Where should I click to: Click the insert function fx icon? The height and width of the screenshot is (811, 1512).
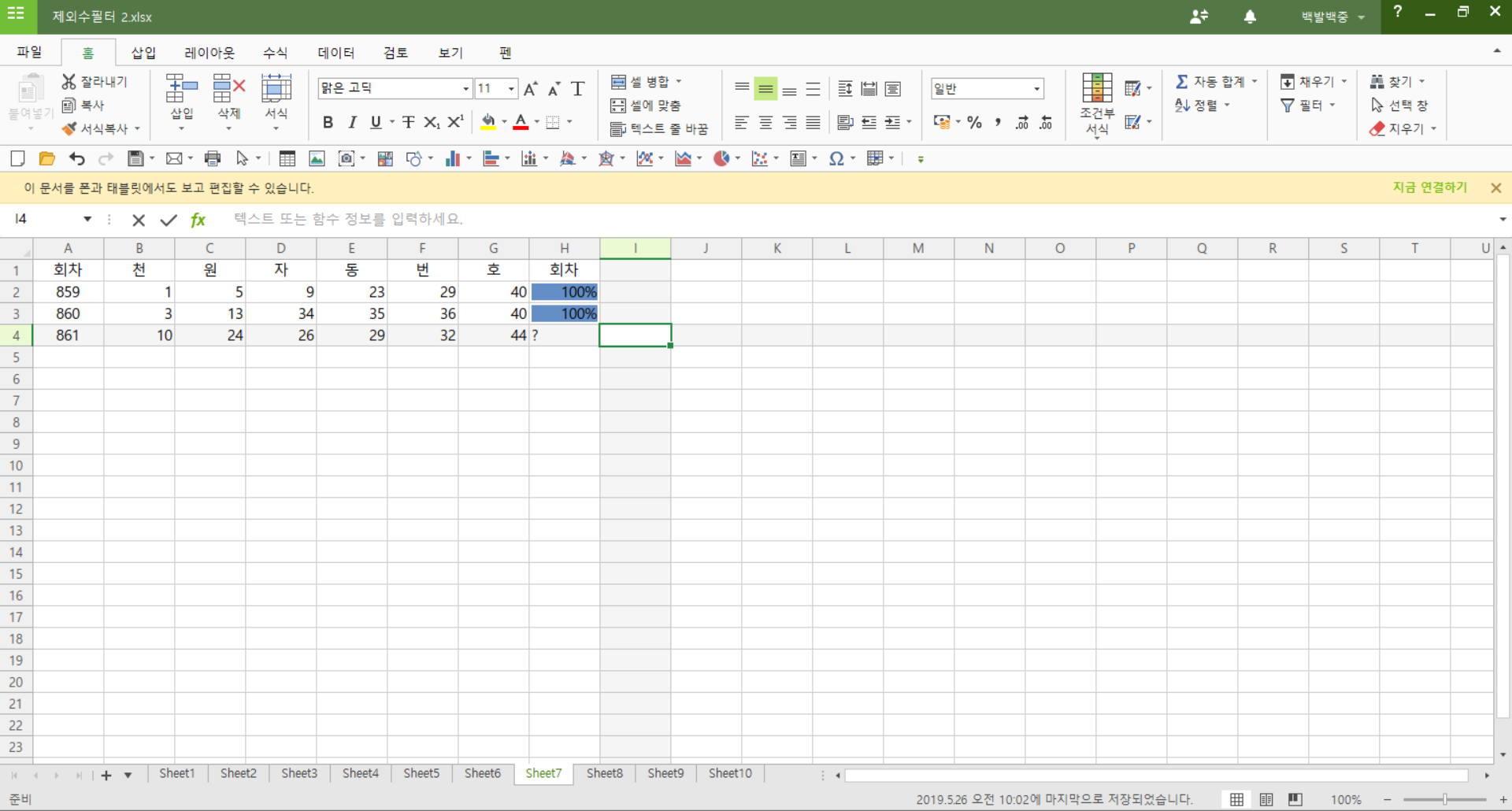click(198, 220)
